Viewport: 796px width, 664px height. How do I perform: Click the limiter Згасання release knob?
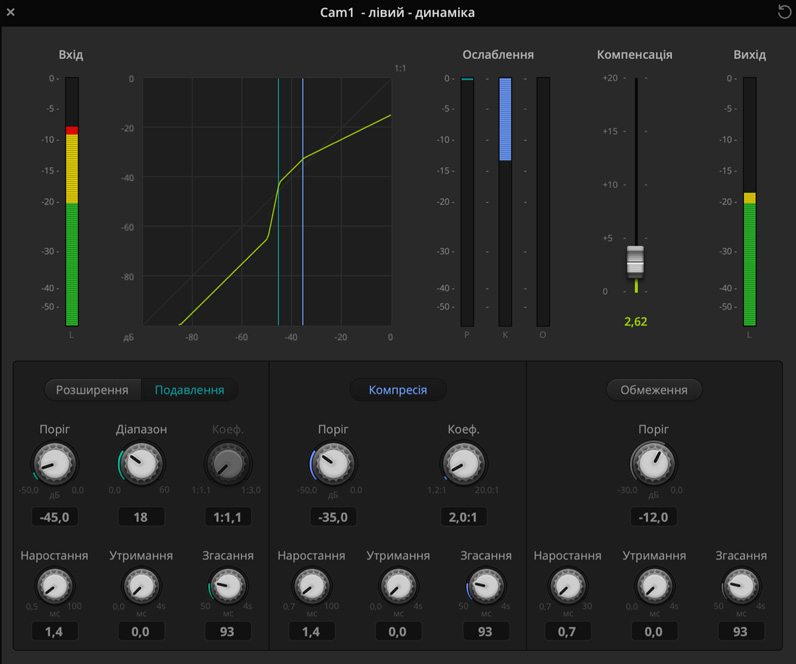[x=740, y=587]
